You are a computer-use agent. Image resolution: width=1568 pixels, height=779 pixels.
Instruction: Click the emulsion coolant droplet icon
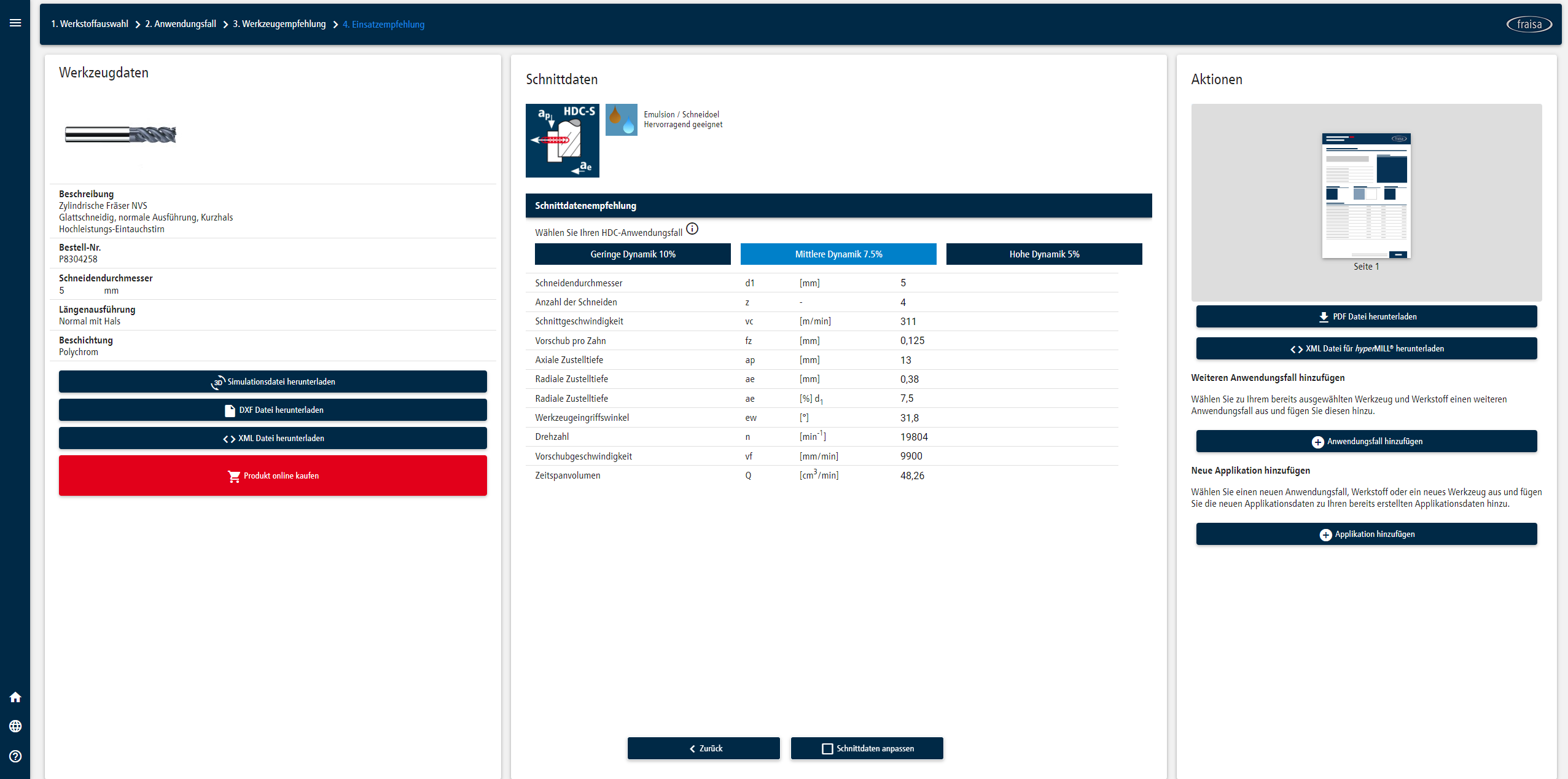(x=621, y=120)
